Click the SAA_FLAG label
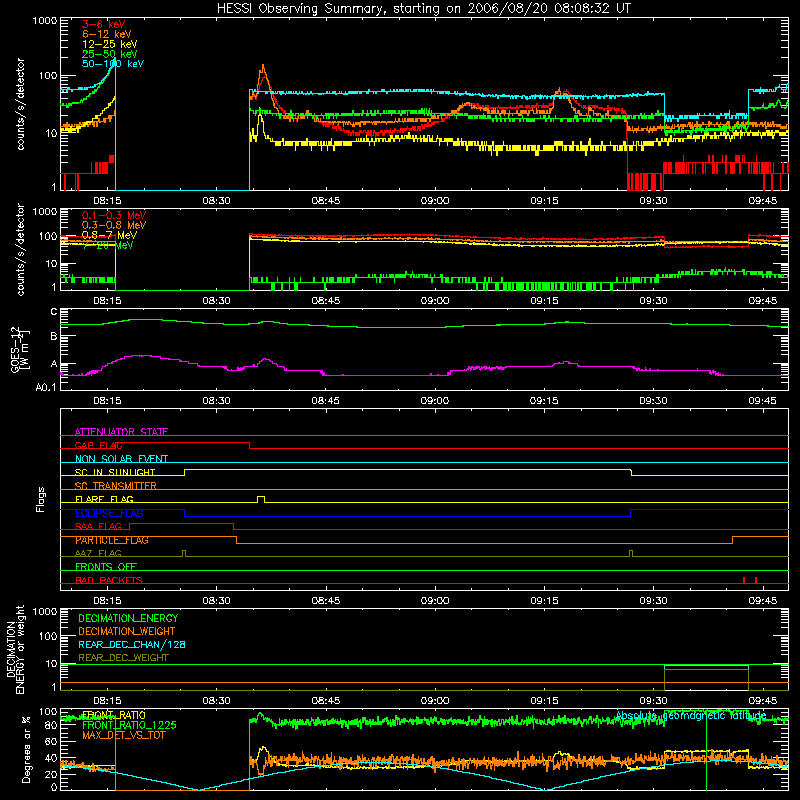Viewport: 800px width, 800px height. click(98, 526)
